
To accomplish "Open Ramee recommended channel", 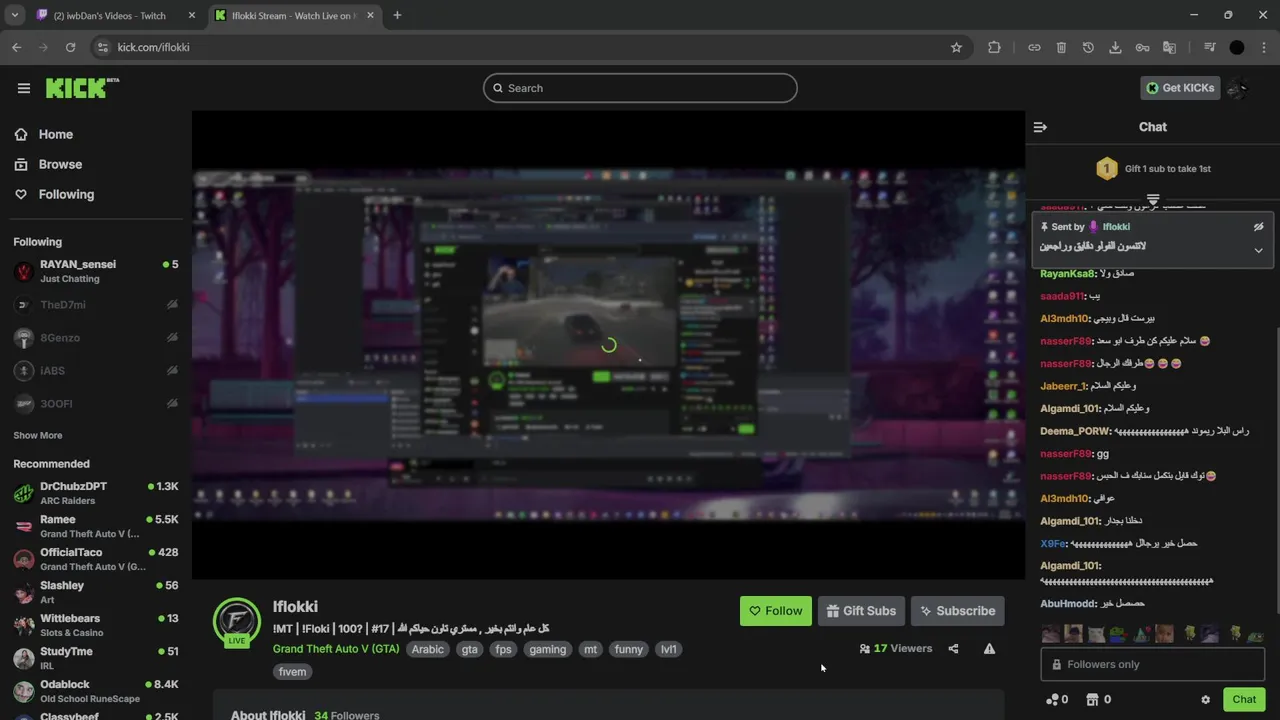I will point(96,526).
